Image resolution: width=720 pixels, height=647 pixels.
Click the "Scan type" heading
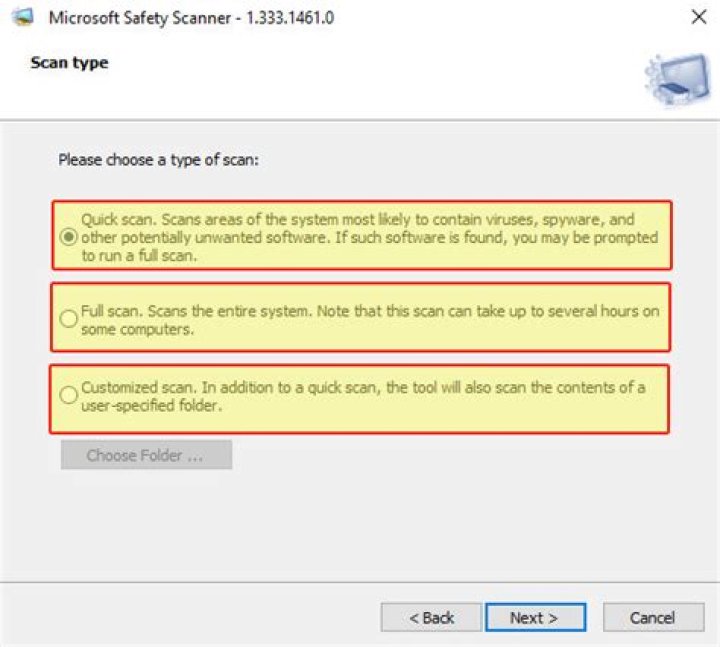tap(69, 63)
